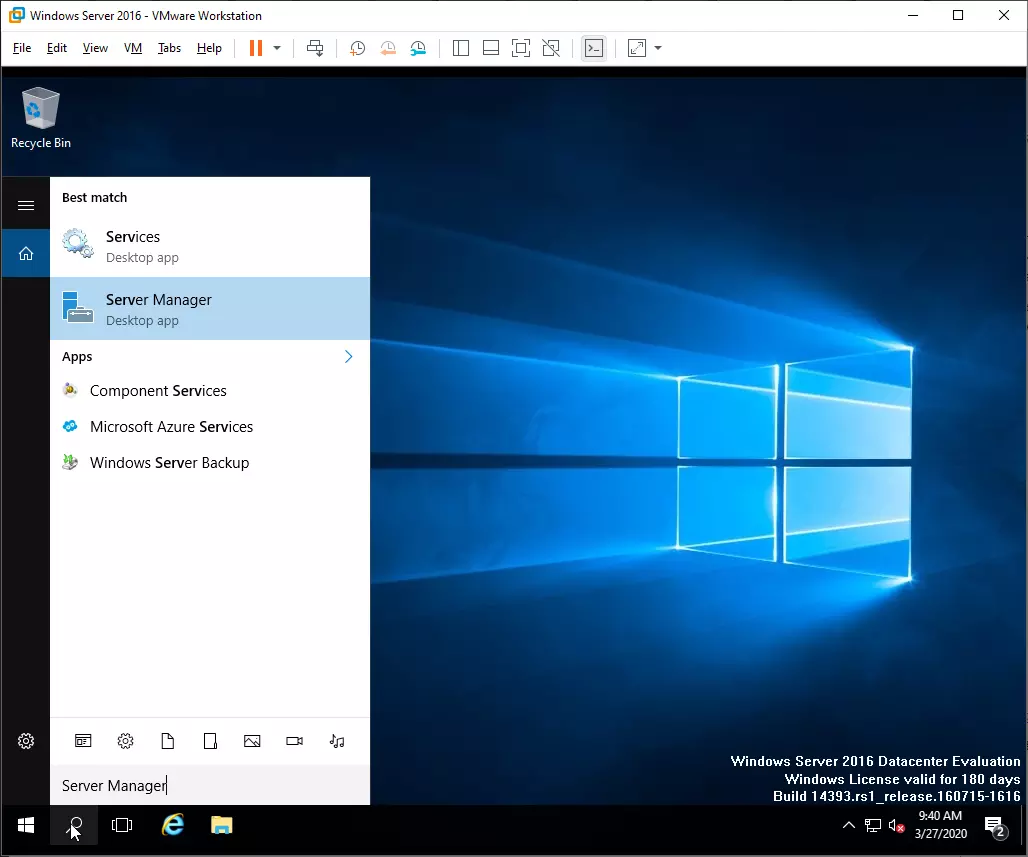Open the Windows Start button
The width and height of the screenshot is (1028, 857).
26,826
